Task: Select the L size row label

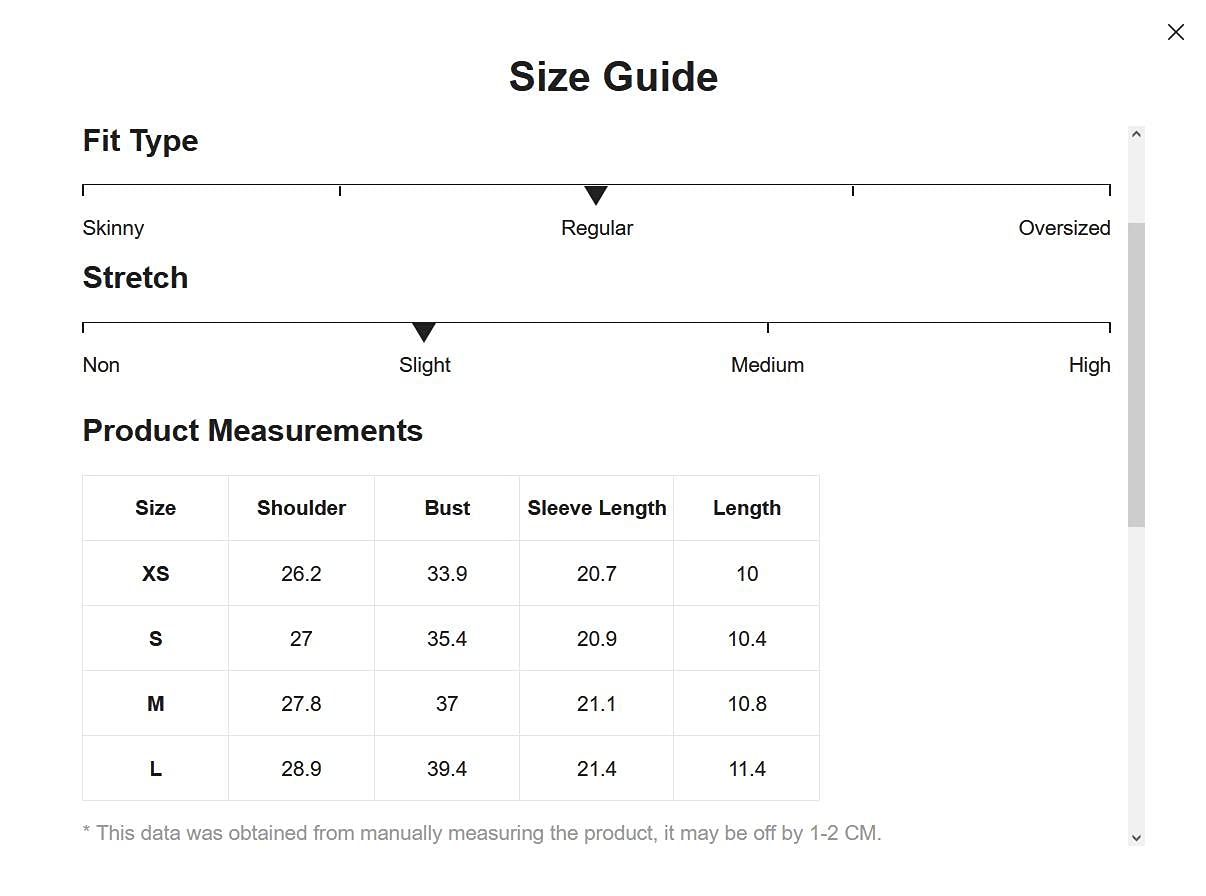Action: (x=155, y=769)
